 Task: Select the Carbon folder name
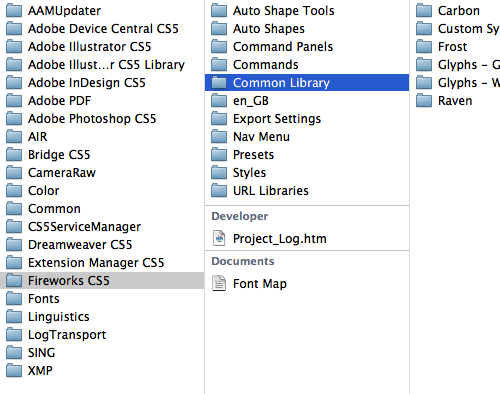459,11
